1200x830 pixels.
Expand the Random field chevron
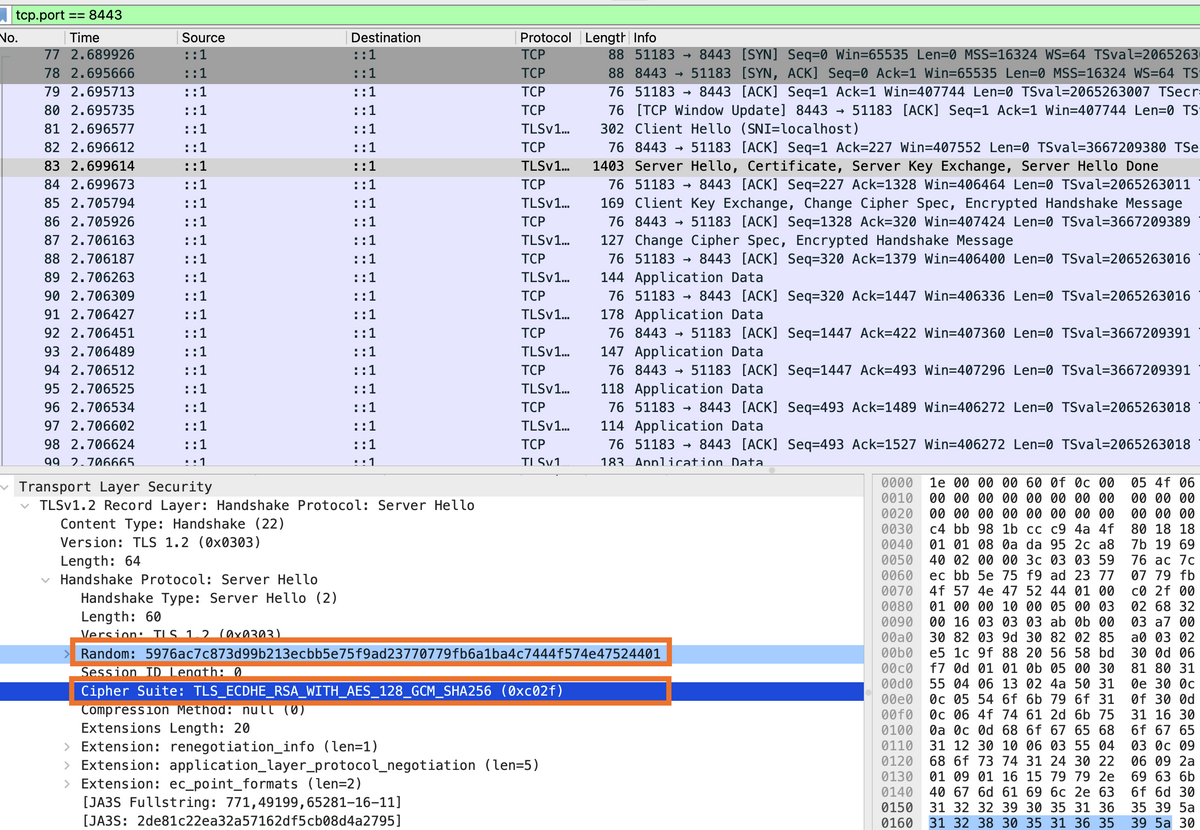click(67, 654)
